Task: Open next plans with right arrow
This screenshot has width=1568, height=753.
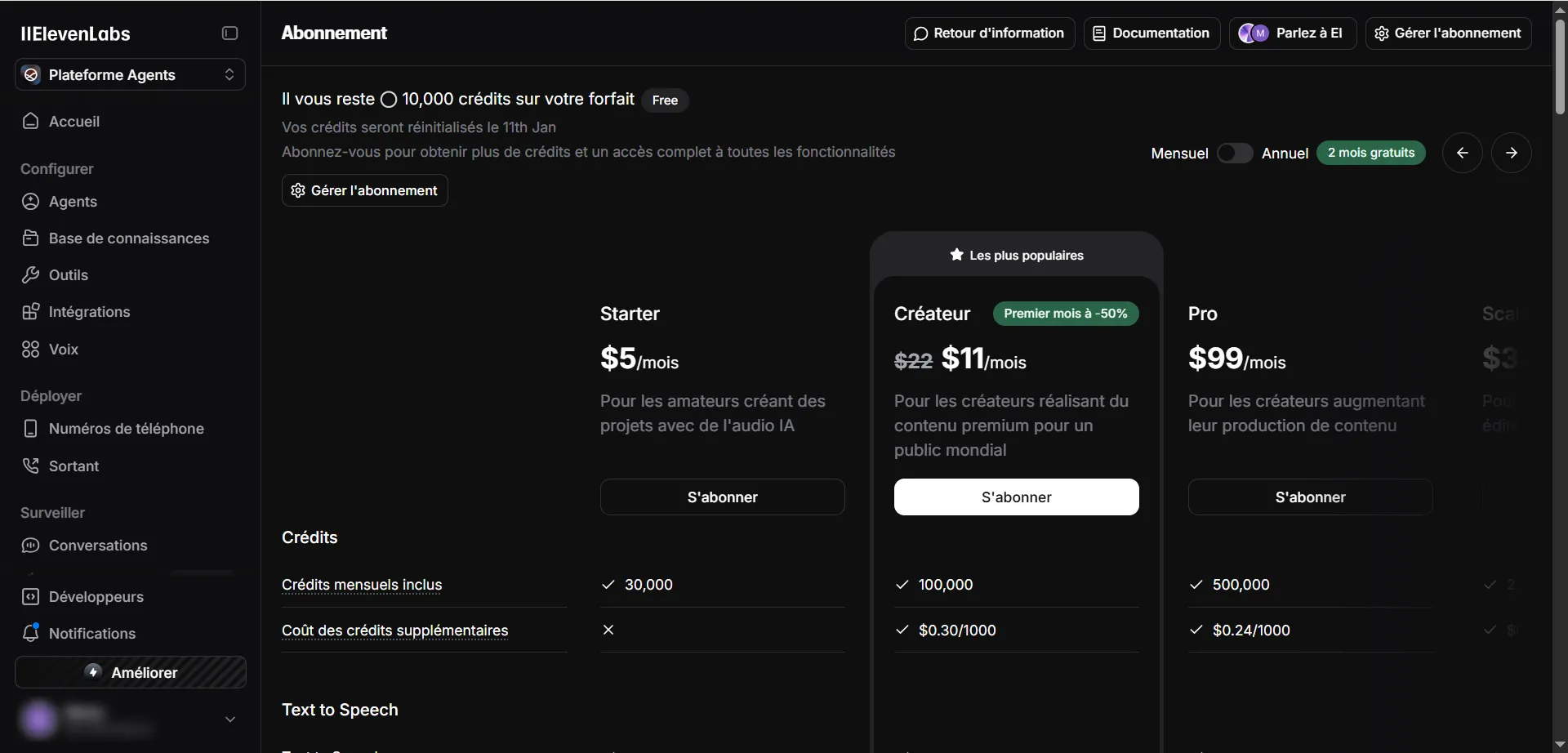Action: [1512, 153]
